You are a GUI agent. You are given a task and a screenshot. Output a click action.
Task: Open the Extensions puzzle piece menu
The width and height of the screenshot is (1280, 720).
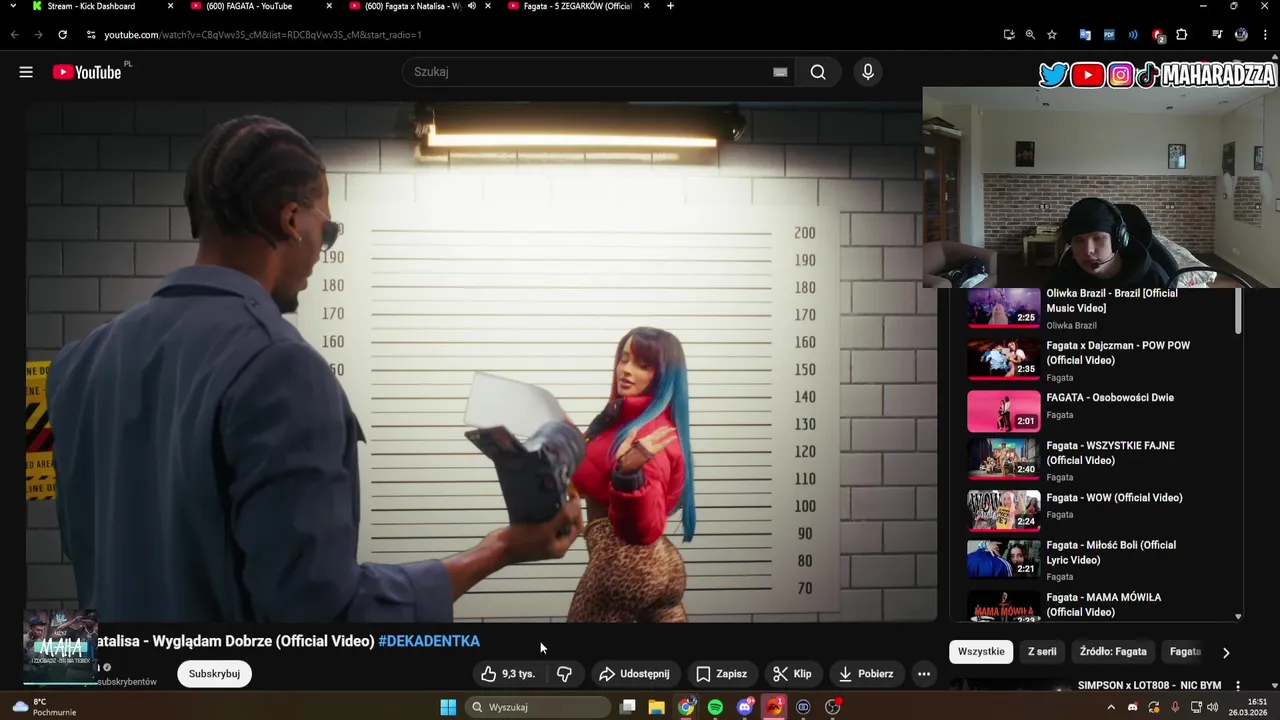click(1181, 35)
